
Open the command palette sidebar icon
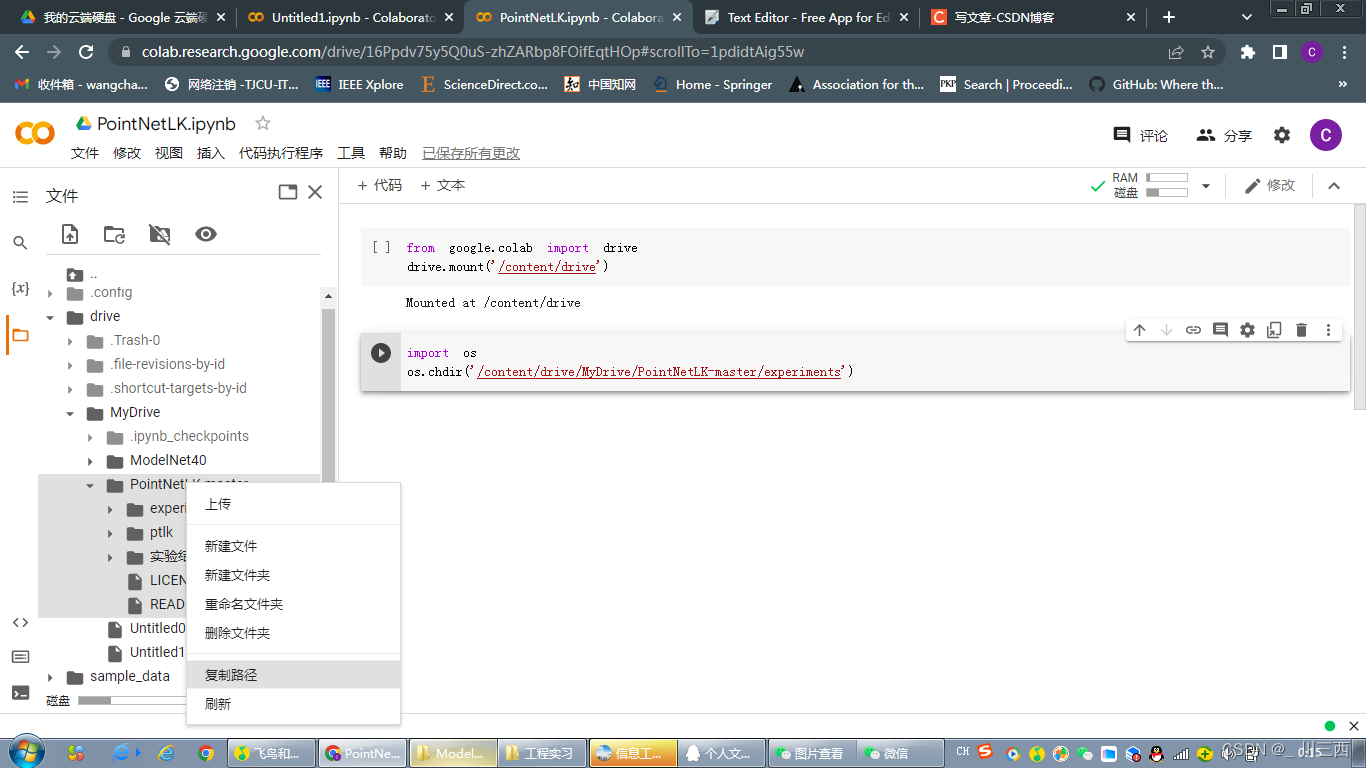tap(20, 657)
